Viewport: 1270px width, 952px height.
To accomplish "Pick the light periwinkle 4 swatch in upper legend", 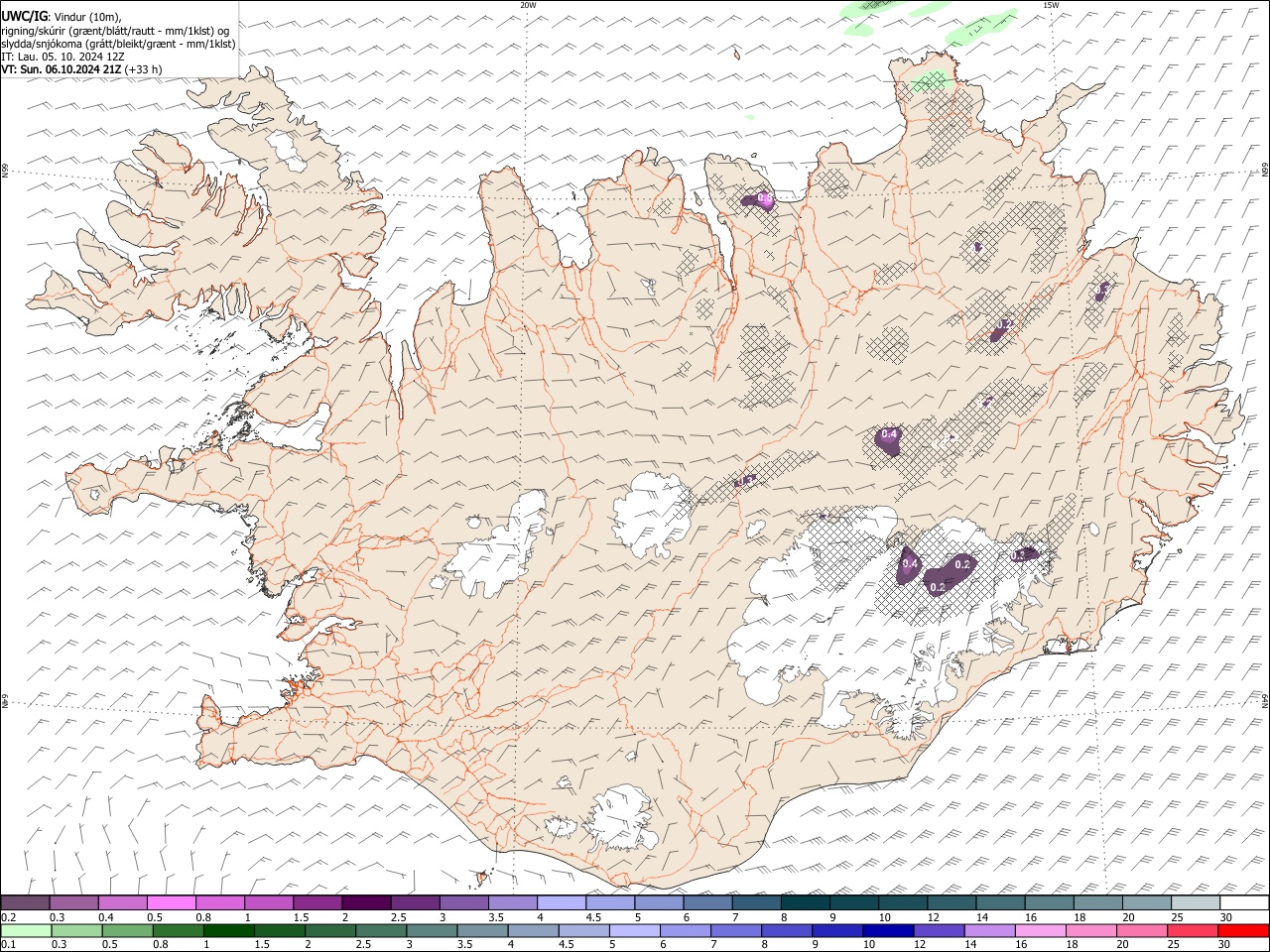I will coord(561,903).
